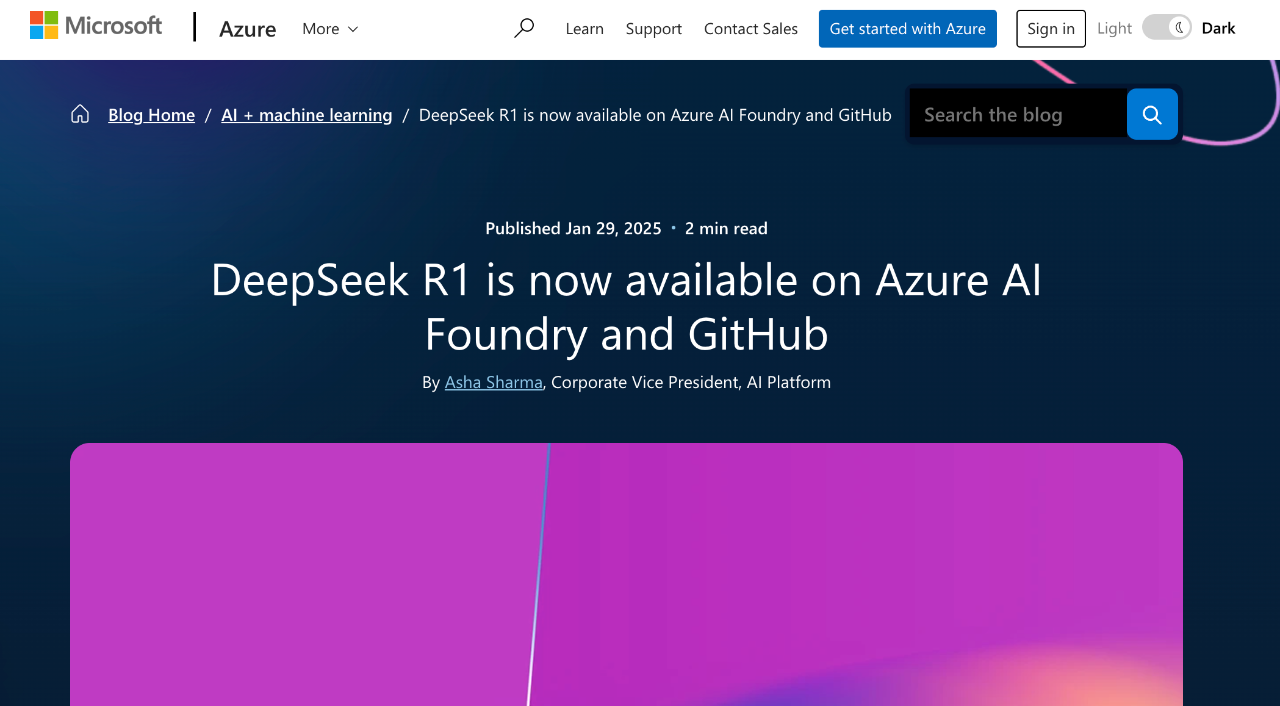Image resolution: width=1280 pixels, height=706 pixels.
Task: Click the 2 min read text
Action: coord(726,228)
